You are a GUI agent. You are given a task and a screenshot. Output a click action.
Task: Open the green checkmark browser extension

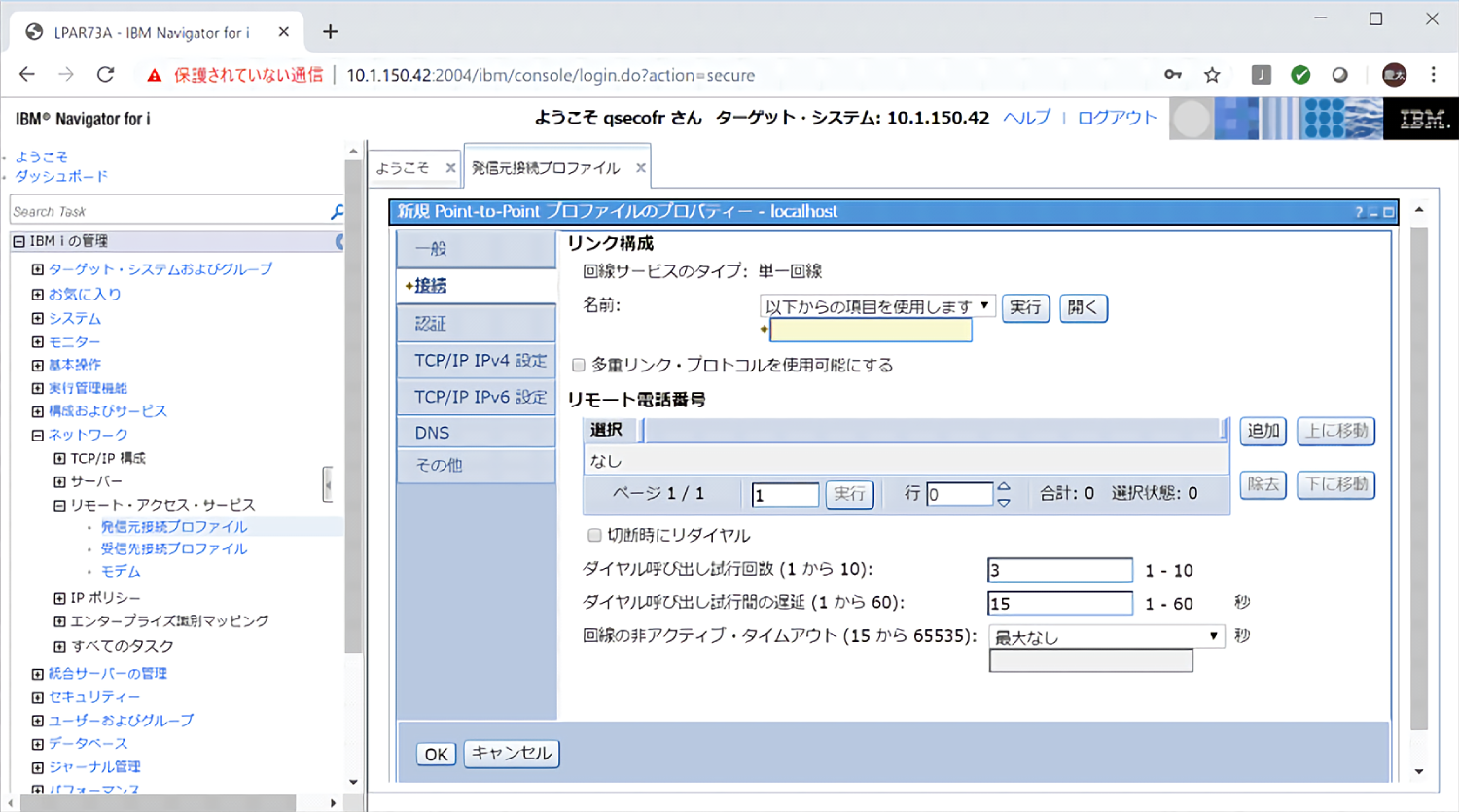click(1300, 75)
